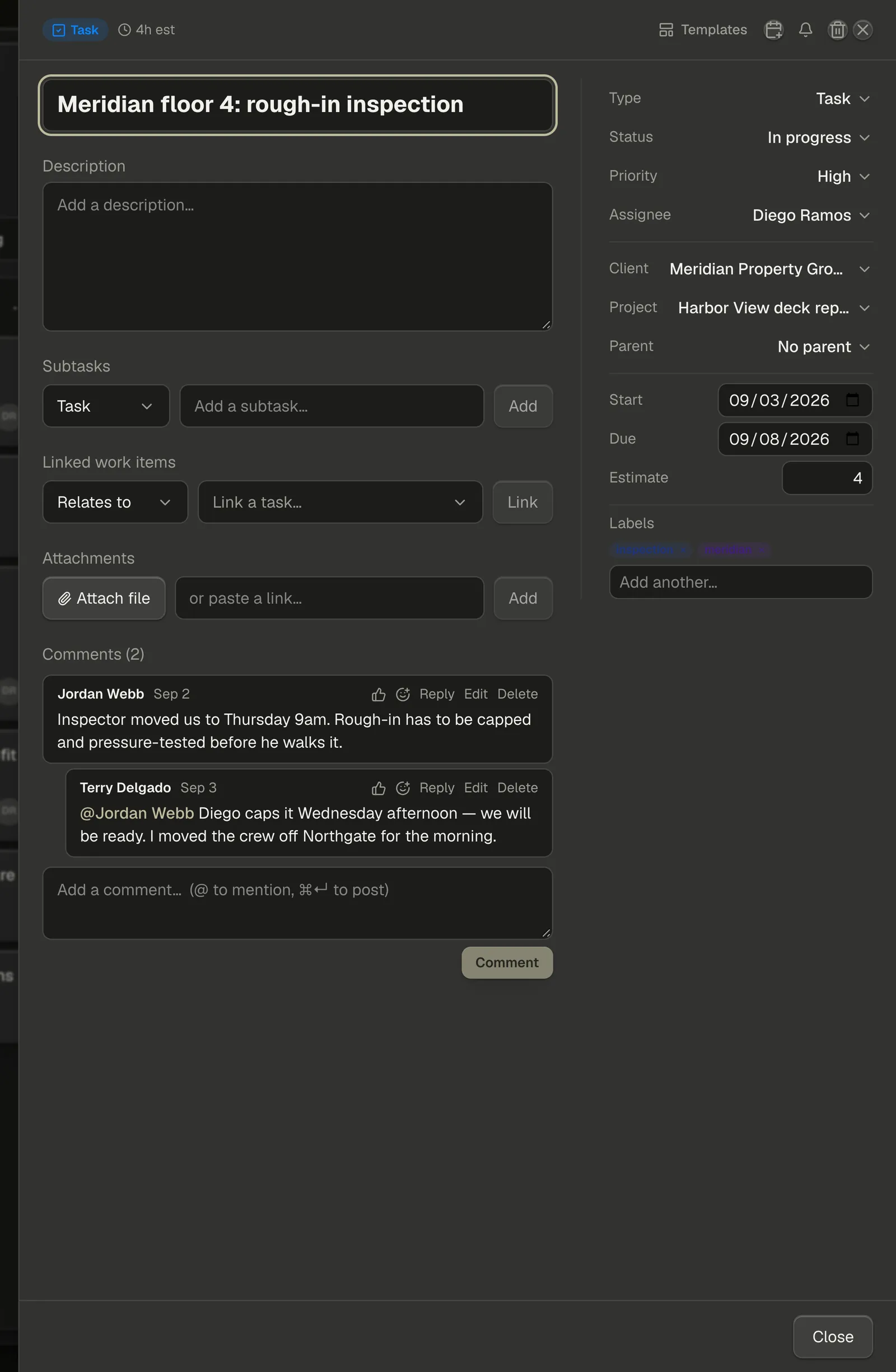This screenshot has width=896, height=1372.
Task: Click the Add a description text area
Action: (x=297, y=257)
